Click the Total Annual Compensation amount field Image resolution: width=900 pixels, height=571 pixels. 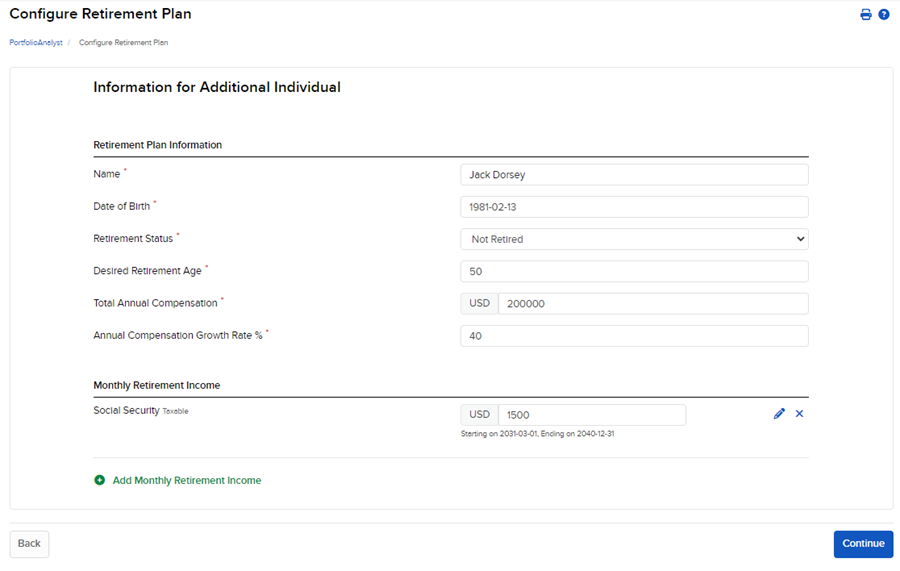pos(652,304)
